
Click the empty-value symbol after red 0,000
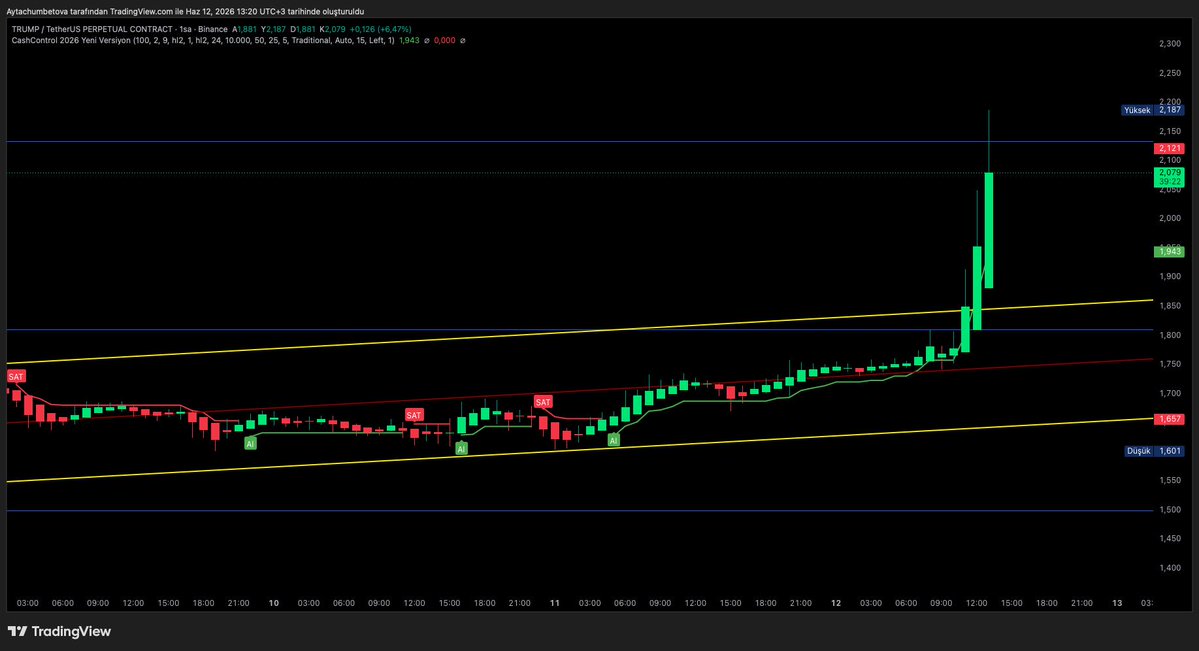point(463,41)
